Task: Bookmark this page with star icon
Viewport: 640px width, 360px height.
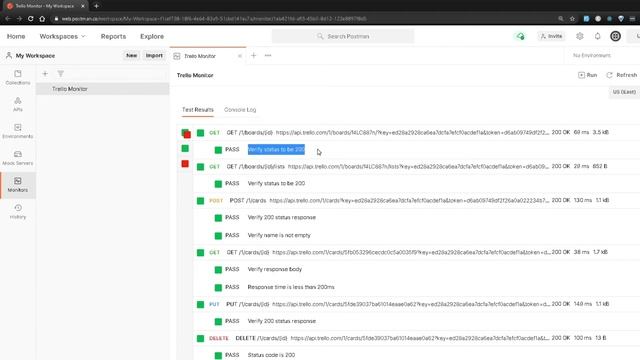Action: click(x=572, y=18)
